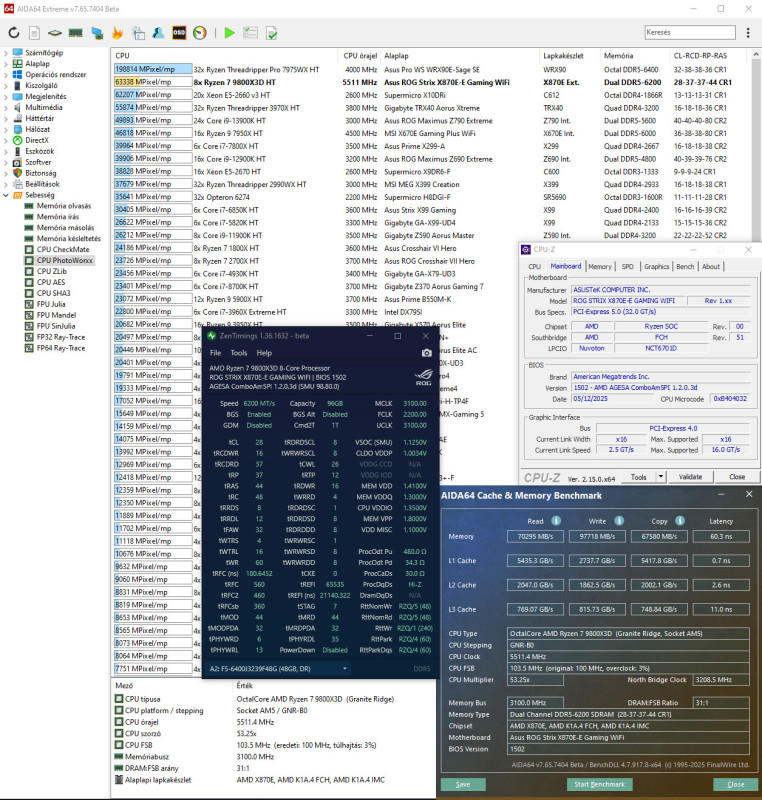762x800 pixels.
Task: Open Tools menu in ZenTimings
Action: click(x=239, y=353)
